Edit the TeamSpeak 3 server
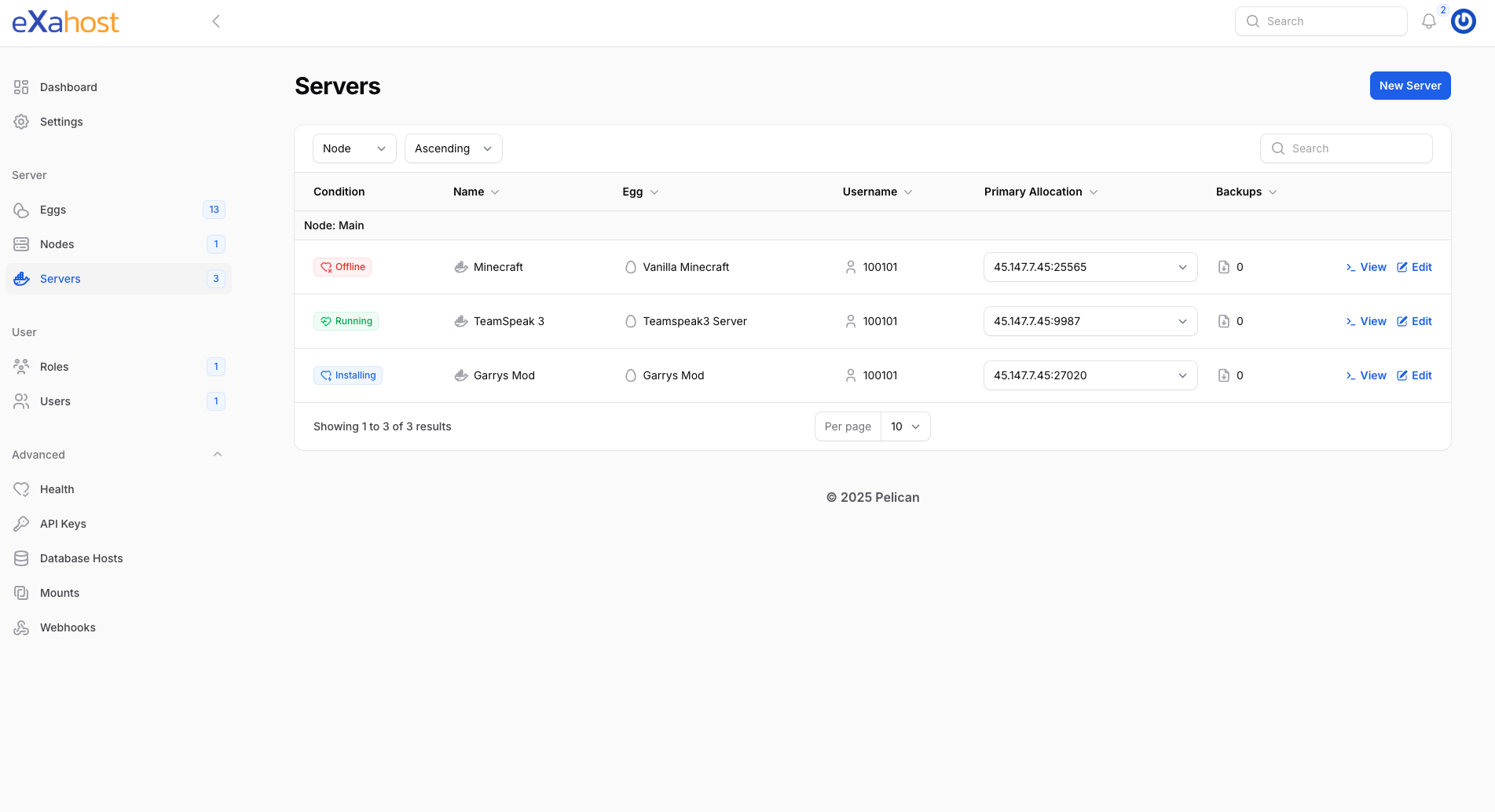1495x812 pixels. pyautogui.click(x=1414, y=321)
